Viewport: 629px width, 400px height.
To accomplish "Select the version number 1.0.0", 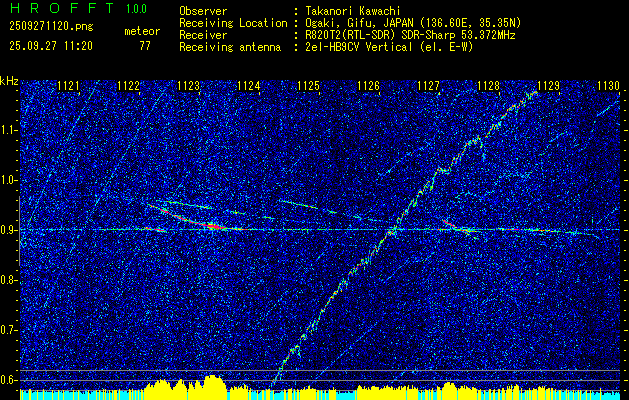I will 136,8.
